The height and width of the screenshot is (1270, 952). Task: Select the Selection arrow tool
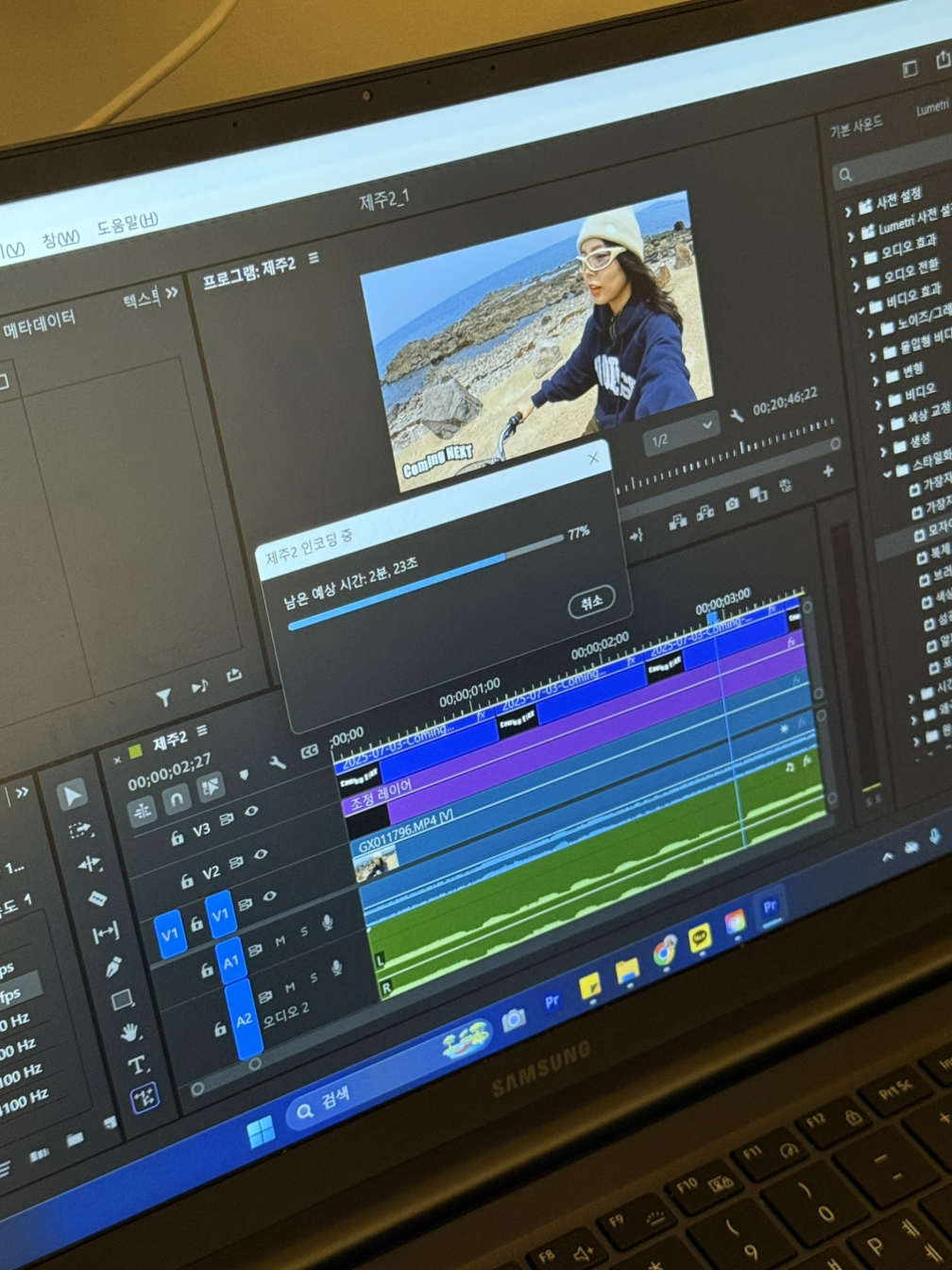pos(73,794)
